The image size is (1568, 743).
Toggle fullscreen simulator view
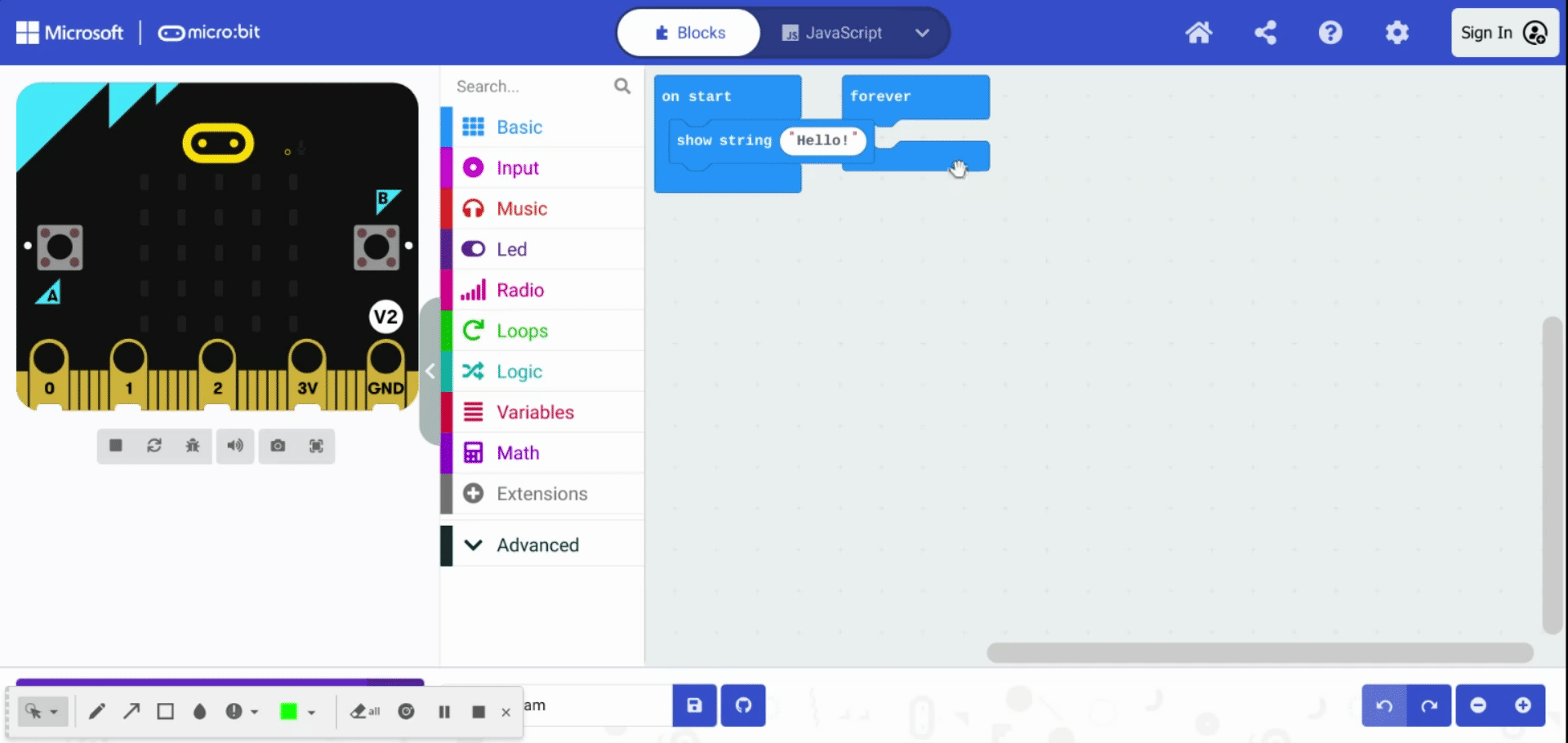(317, 446)
